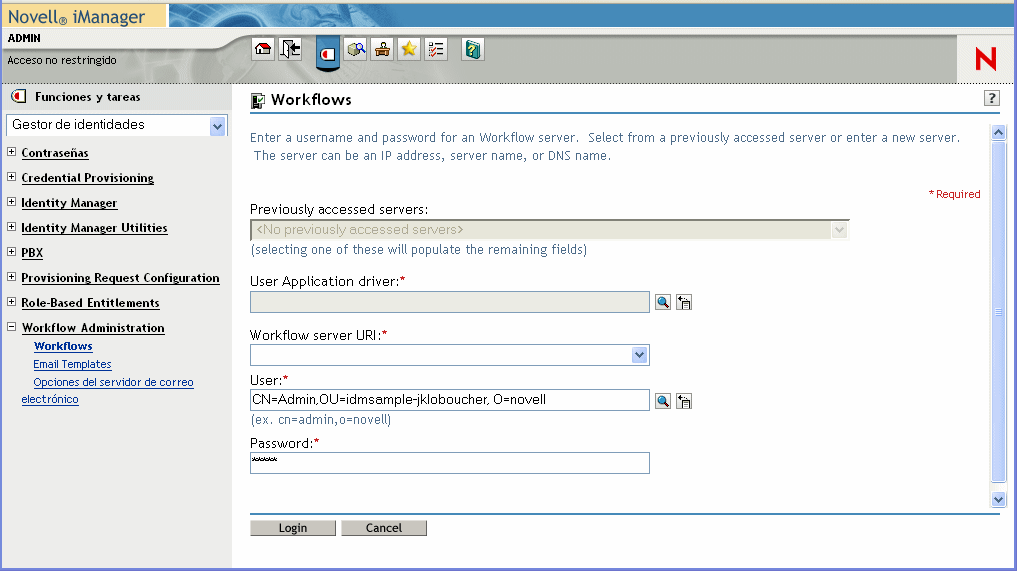Click the Identity Manager link
The width and height of the screenshot is (1017, 571).
[x=69, y=203]
